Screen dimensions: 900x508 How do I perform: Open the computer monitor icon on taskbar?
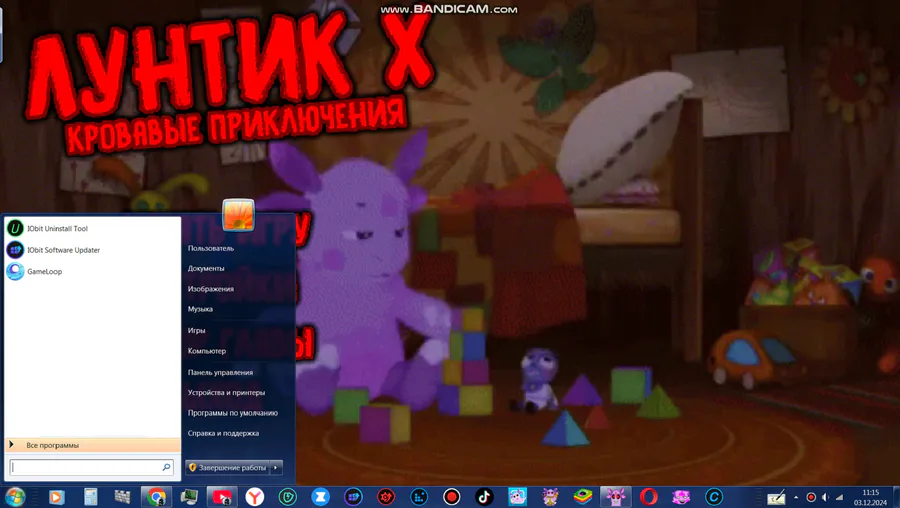pyautogui.click(x=188, y=497)
